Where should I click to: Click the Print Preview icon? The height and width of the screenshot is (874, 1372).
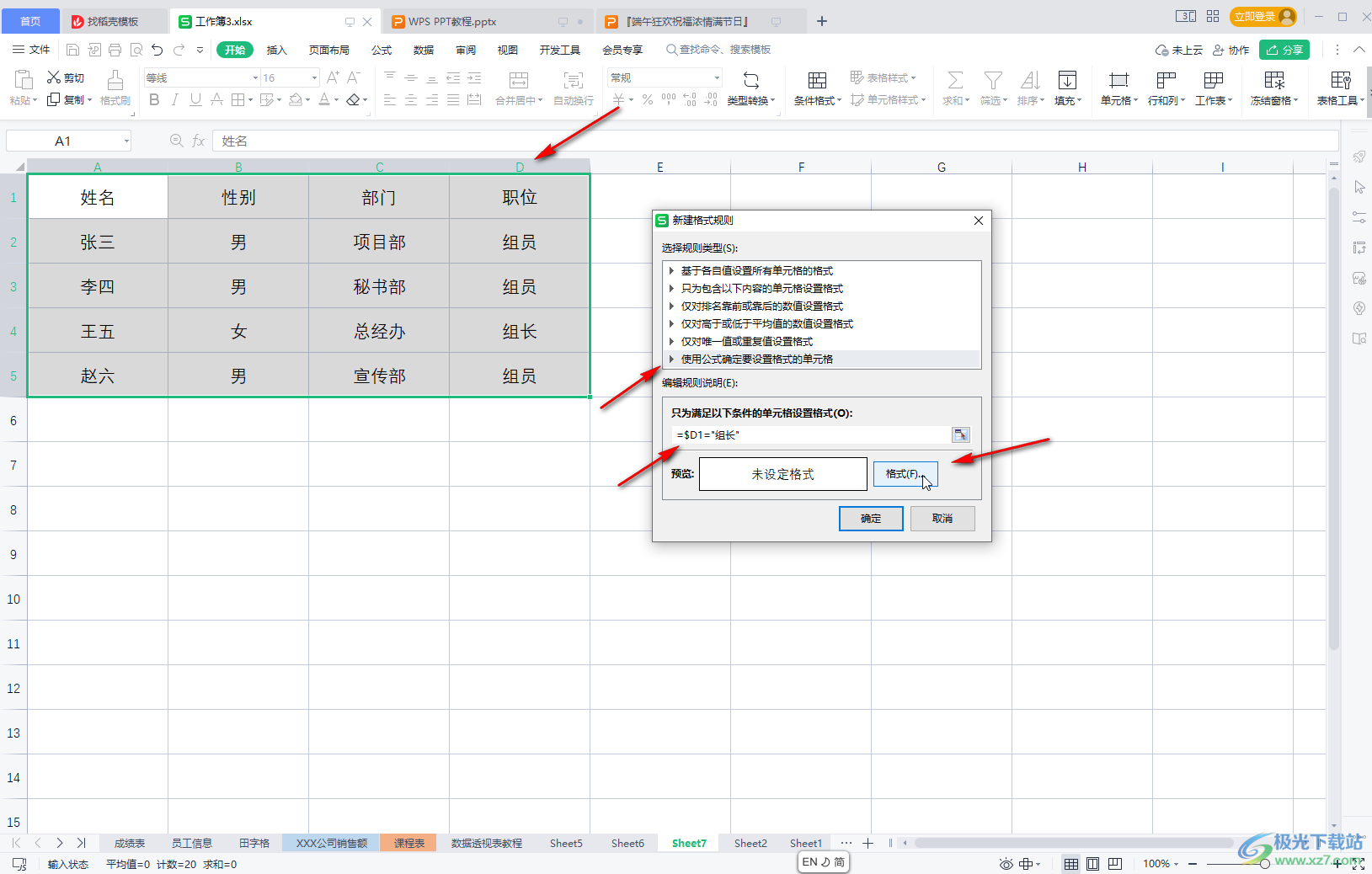tap(136, 50)
